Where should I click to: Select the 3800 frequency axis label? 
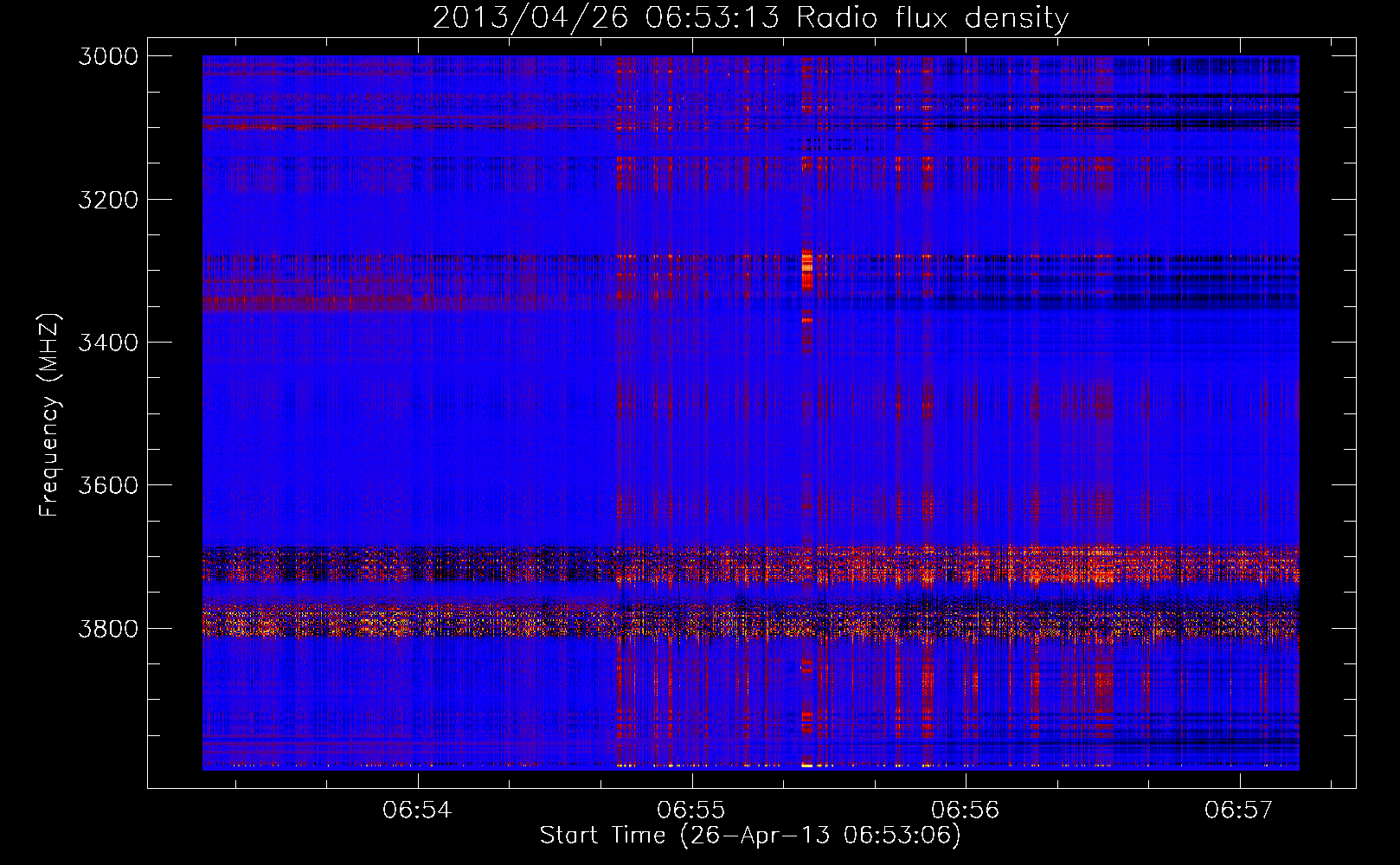(108, 628)
